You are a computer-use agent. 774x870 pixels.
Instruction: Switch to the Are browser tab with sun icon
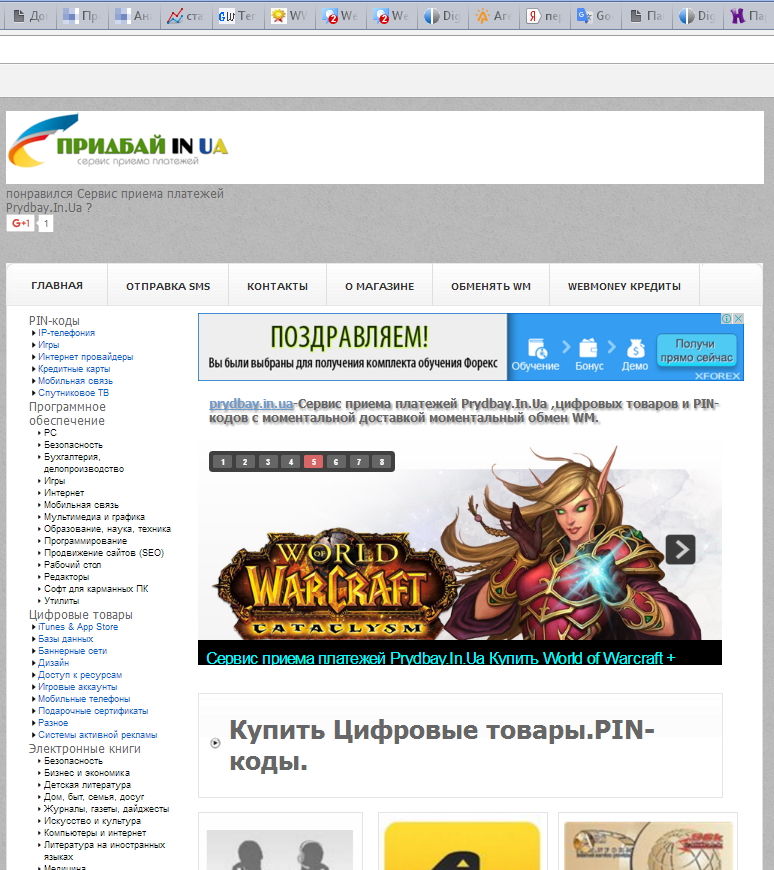[493, 16]
